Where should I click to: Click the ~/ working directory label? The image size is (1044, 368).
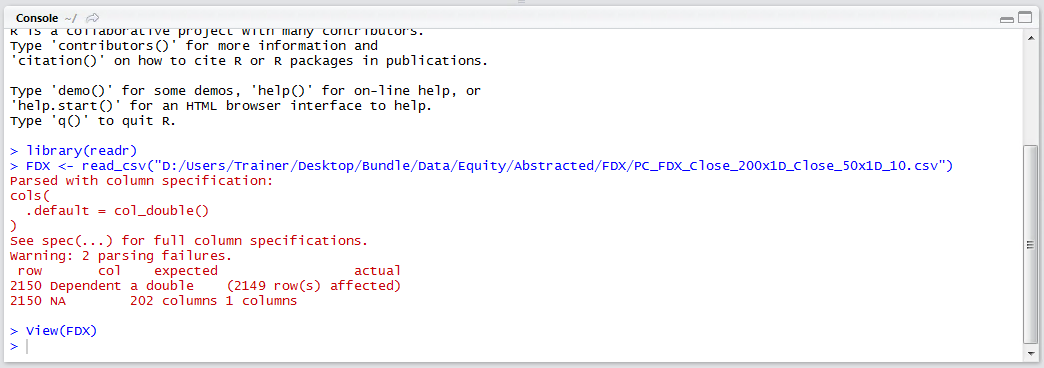click(70, 19)
